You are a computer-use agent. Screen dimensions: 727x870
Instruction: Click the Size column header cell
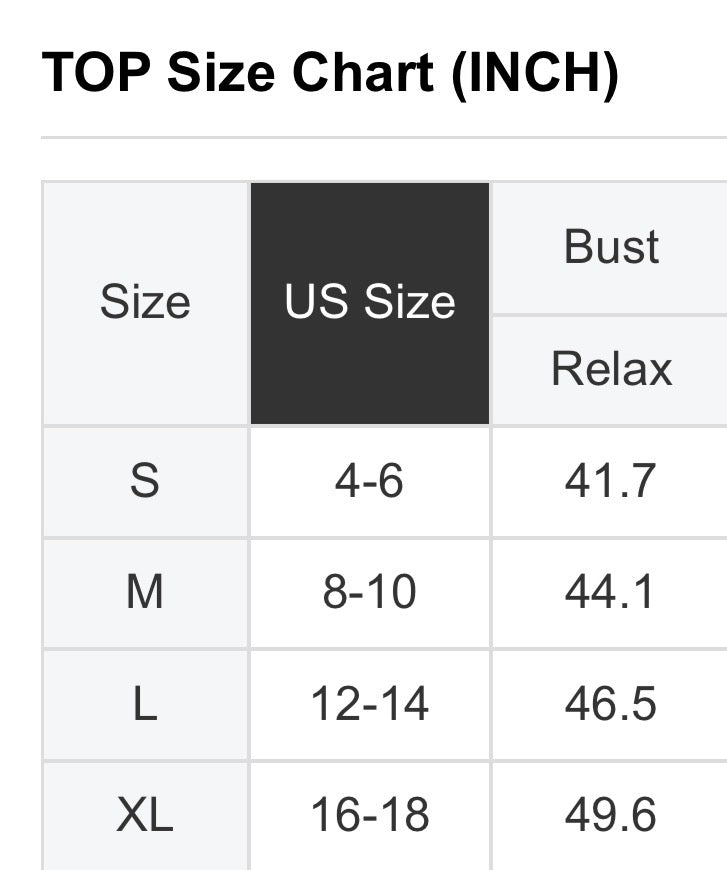(145, 302)
